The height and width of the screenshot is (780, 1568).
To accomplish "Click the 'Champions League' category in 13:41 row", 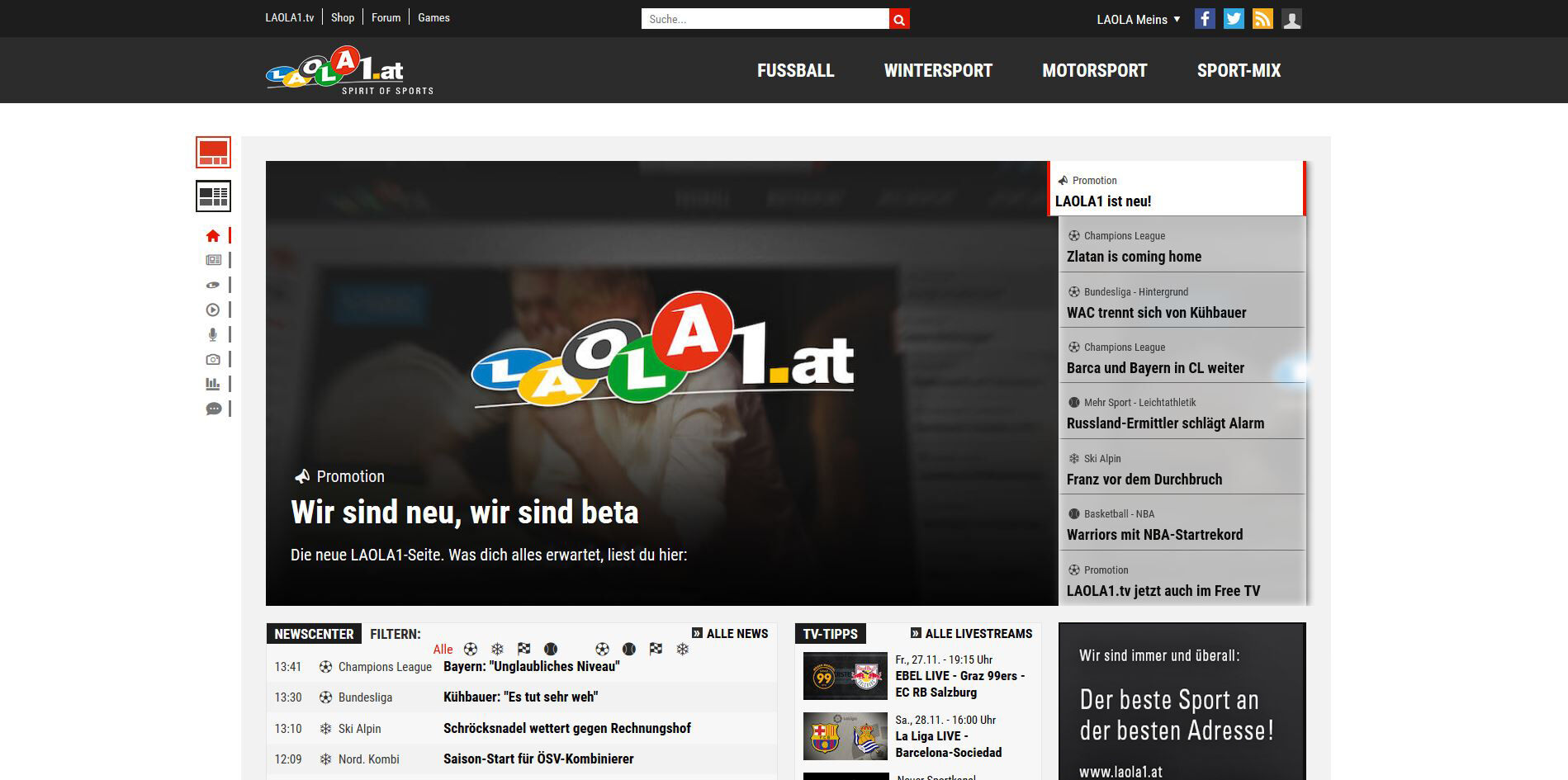I will click(x=385, y=667).
